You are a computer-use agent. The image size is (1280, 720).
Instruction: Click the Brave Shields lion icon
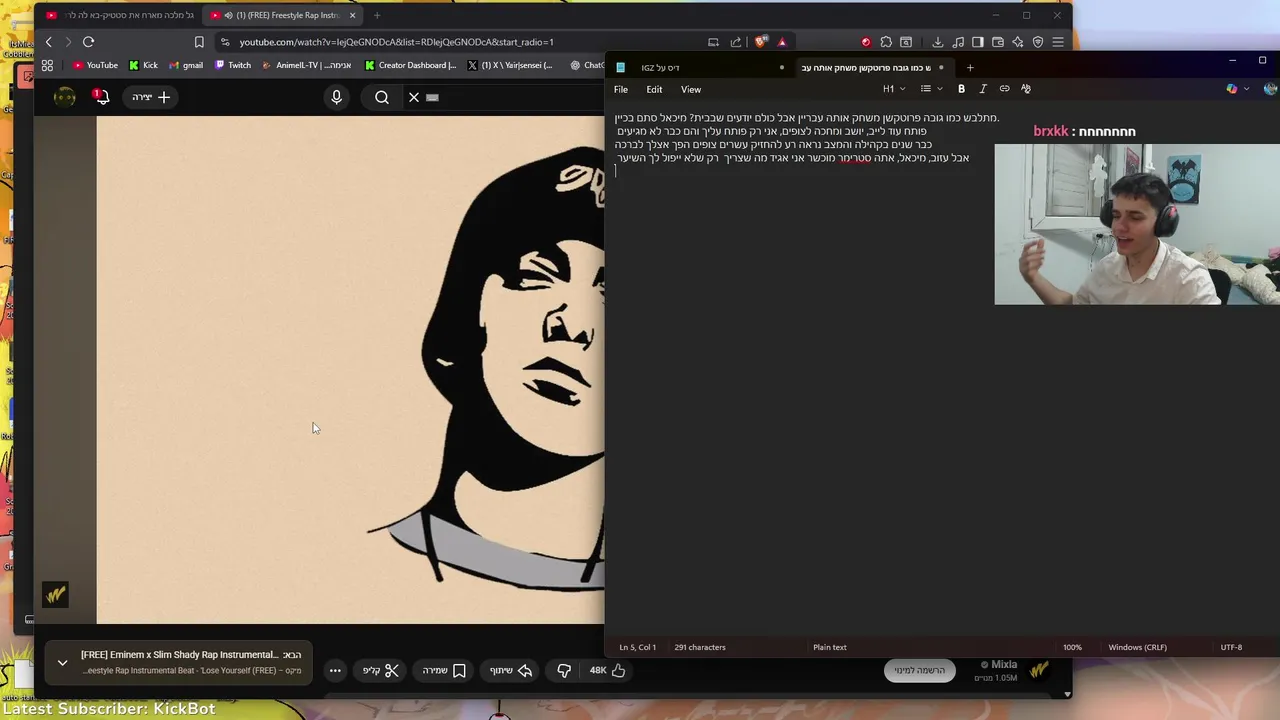tap(761, 42)
